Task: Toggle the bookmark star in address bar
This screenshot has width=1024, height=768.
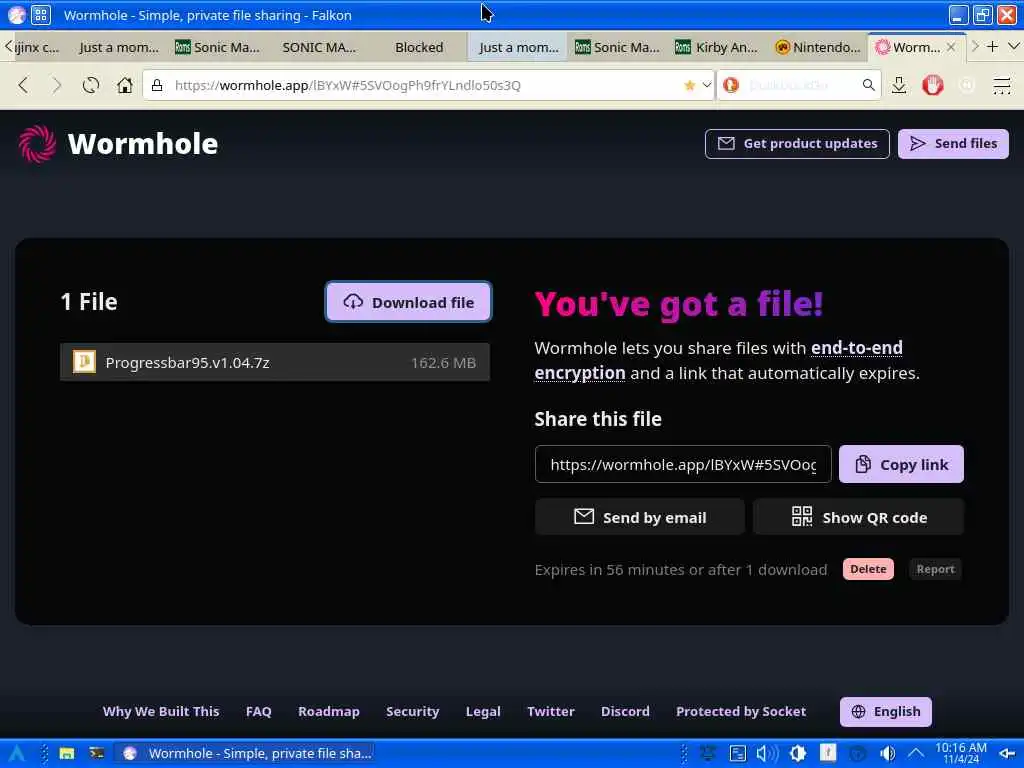Action: point(689,85)
